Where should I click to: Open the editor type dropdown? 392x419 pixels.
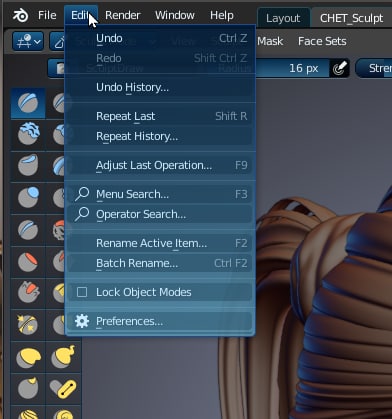(28, 41)
